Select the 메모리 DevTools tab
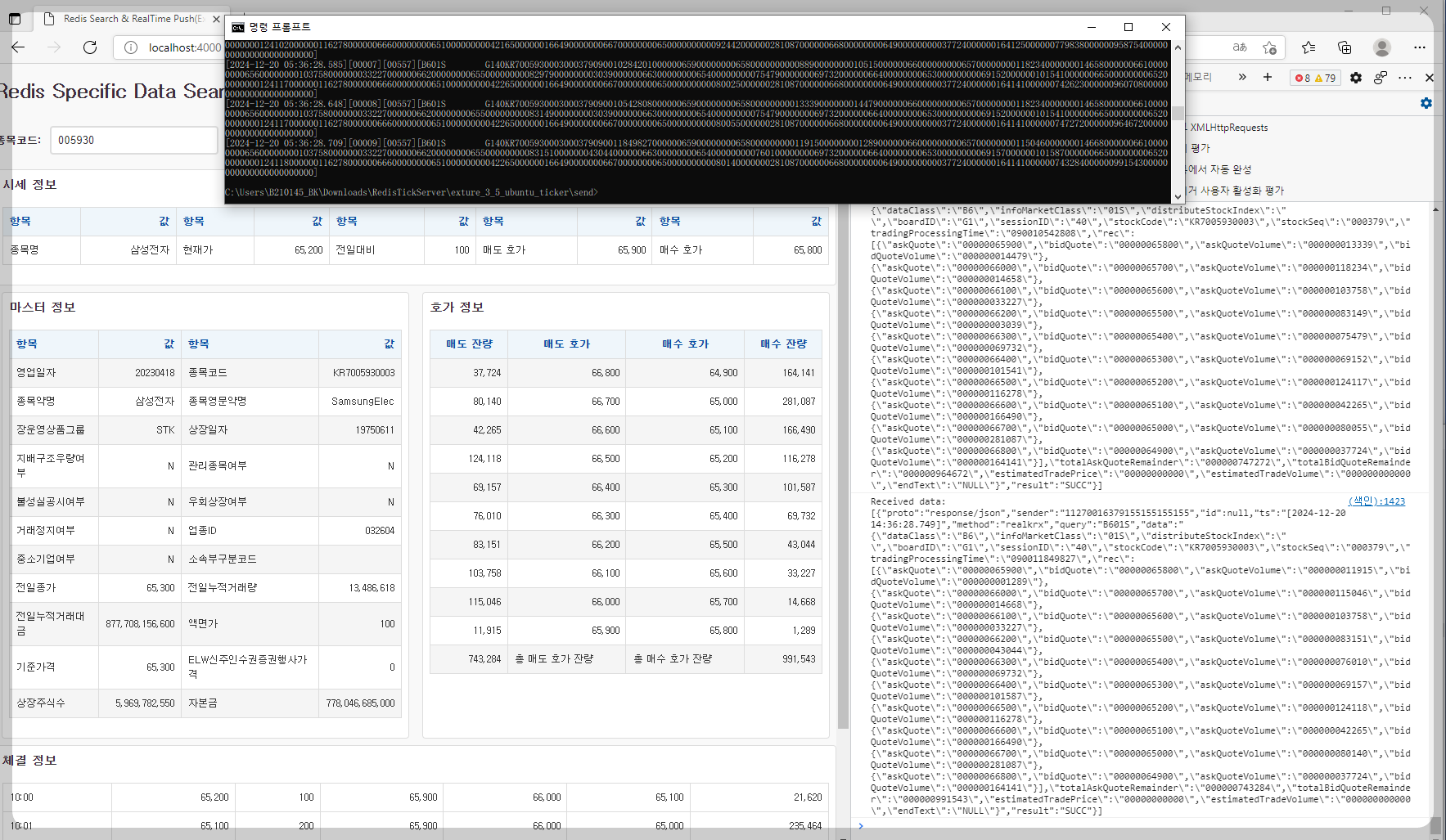Viewport: 1446px width, 840px height. pos(1198,77)
